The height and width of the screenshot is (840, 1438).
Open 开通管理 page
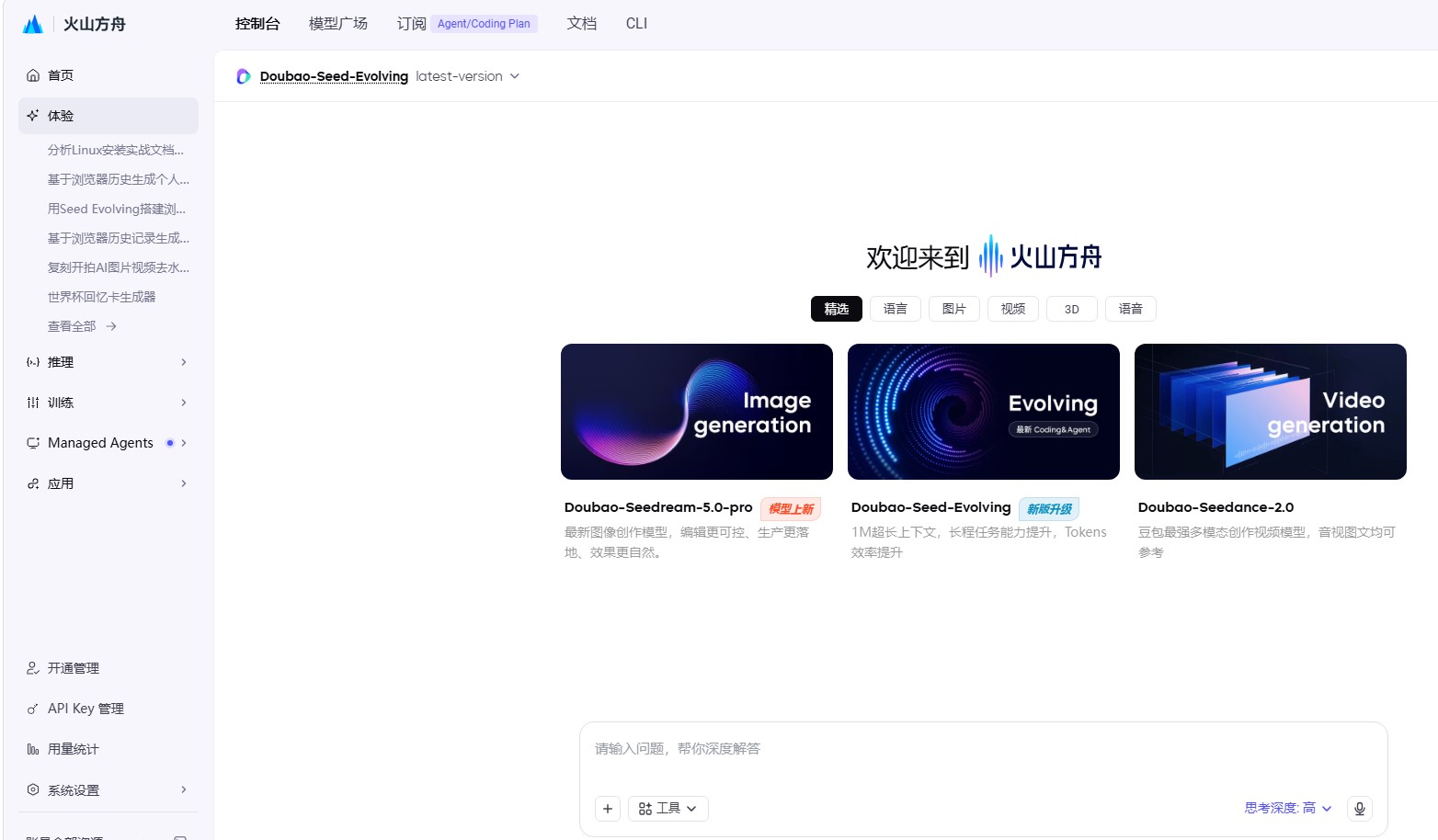click(108, 668)
